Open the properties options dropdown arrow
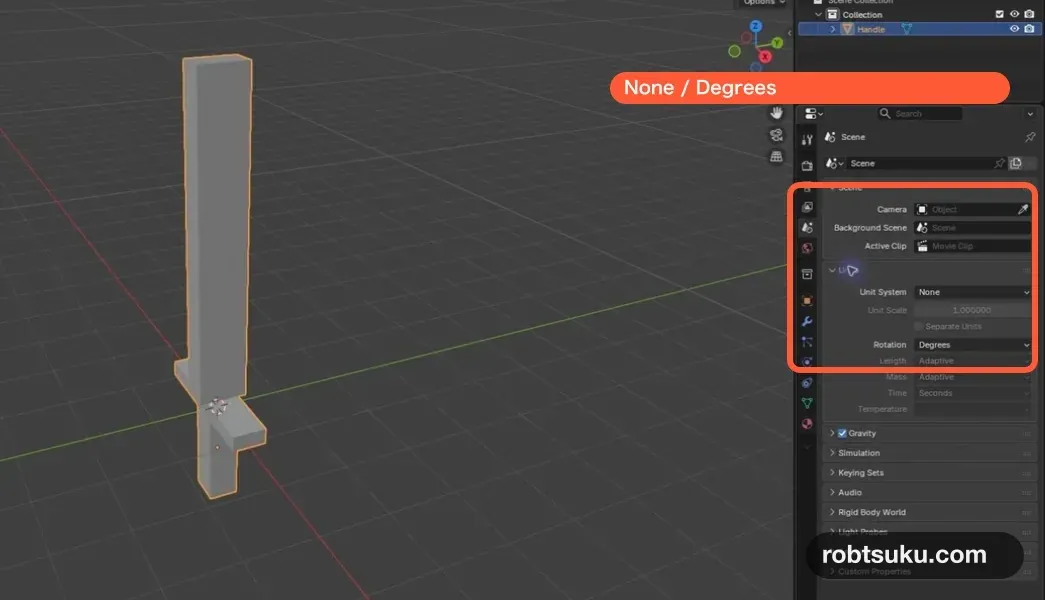 pos(1030,114)
